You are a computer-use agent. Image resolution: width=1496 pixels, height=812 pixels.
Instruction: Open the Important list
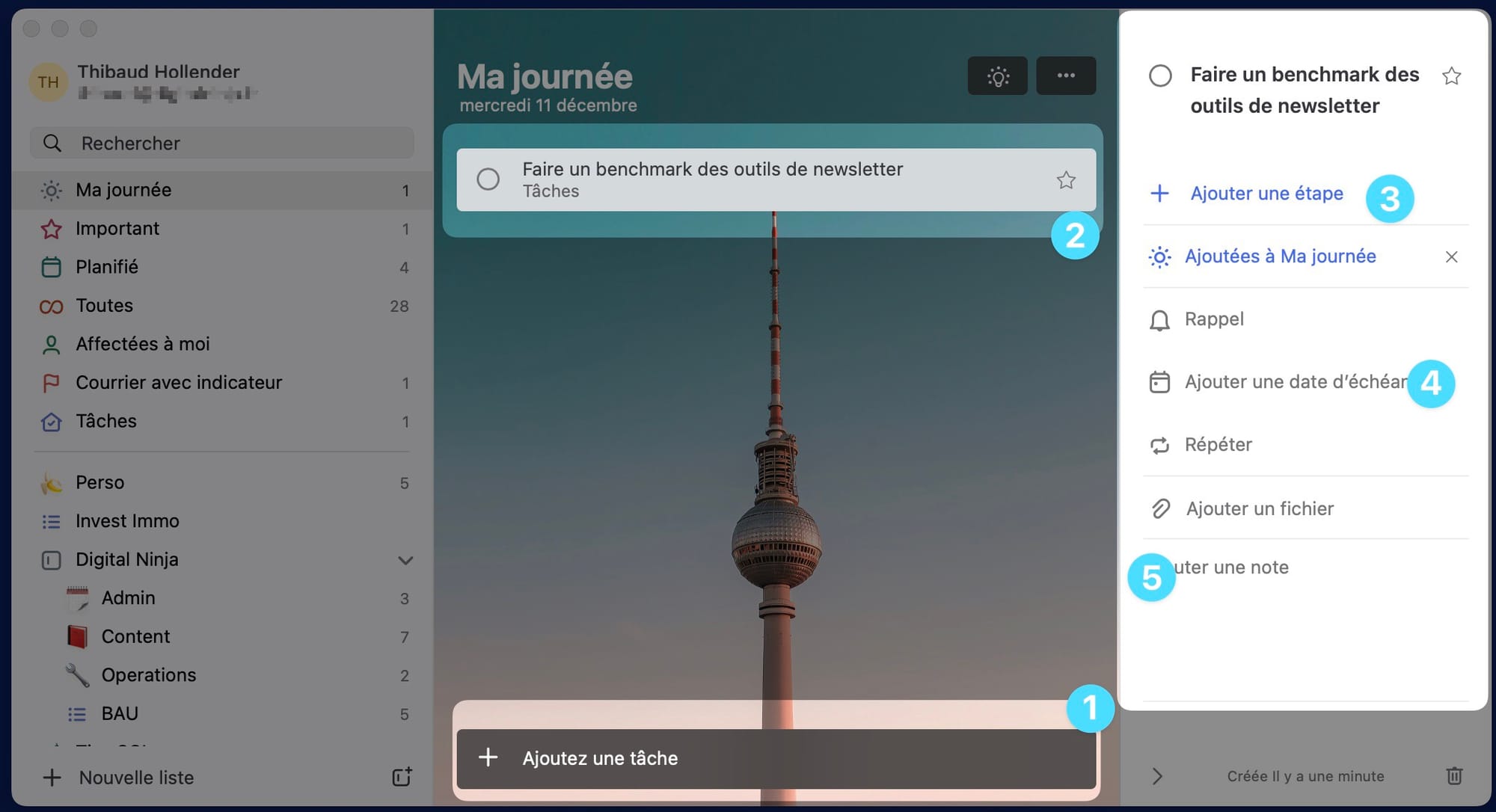click(117, 229)
